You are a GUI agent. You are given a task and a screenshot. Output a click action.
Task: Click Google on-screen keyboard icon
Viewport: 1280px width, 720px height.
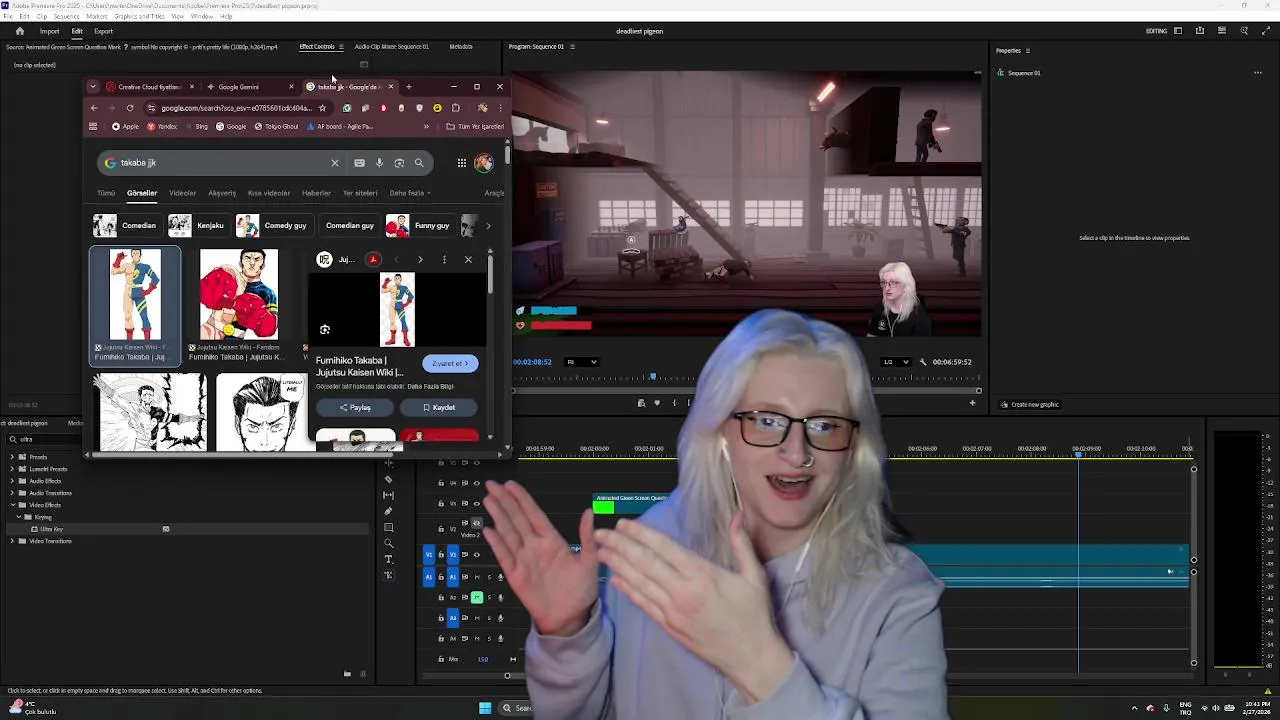[x=359, y=163]
